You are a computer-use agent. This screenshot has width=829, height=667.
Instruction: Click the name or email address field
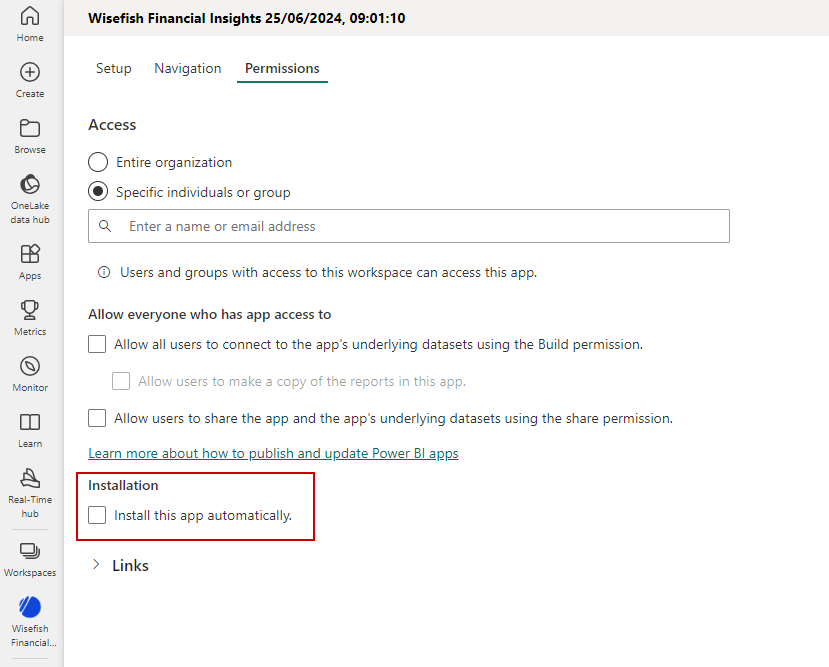click(x=420, y=226)
